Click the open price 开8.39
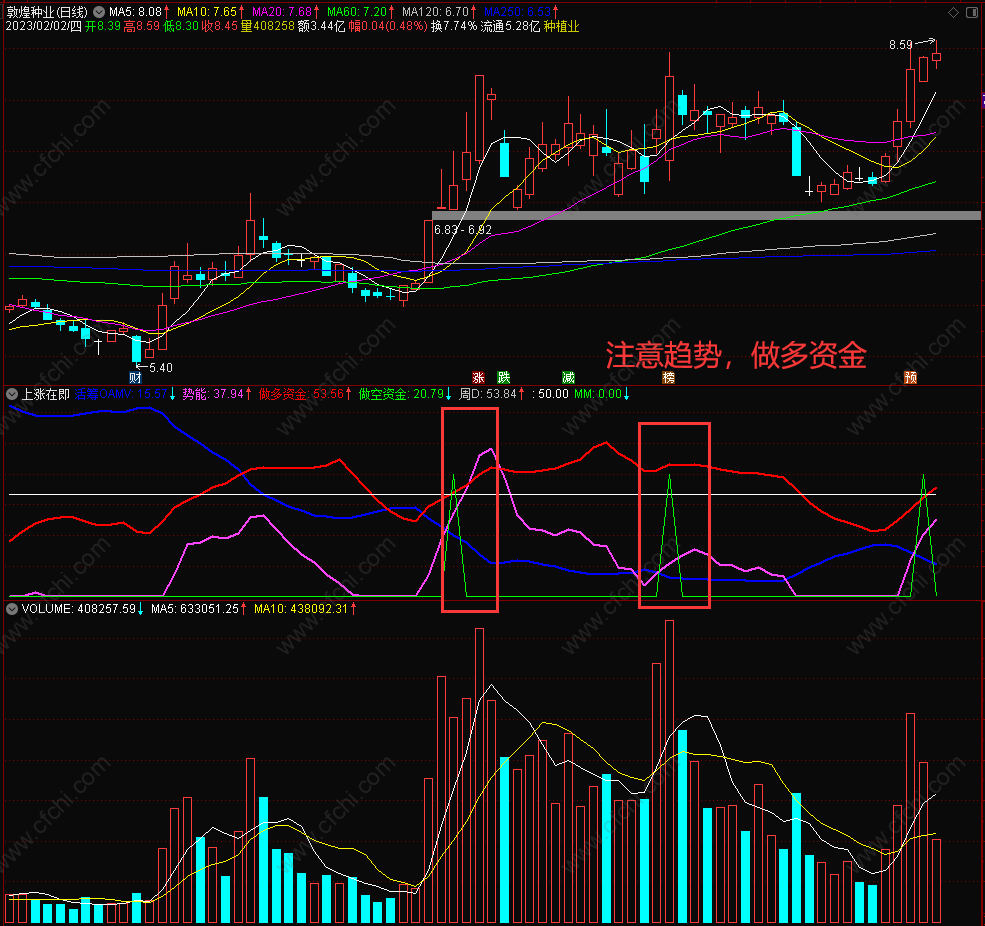Image resolution: width=985 pixels, height=926 pixels. point(102,26)
